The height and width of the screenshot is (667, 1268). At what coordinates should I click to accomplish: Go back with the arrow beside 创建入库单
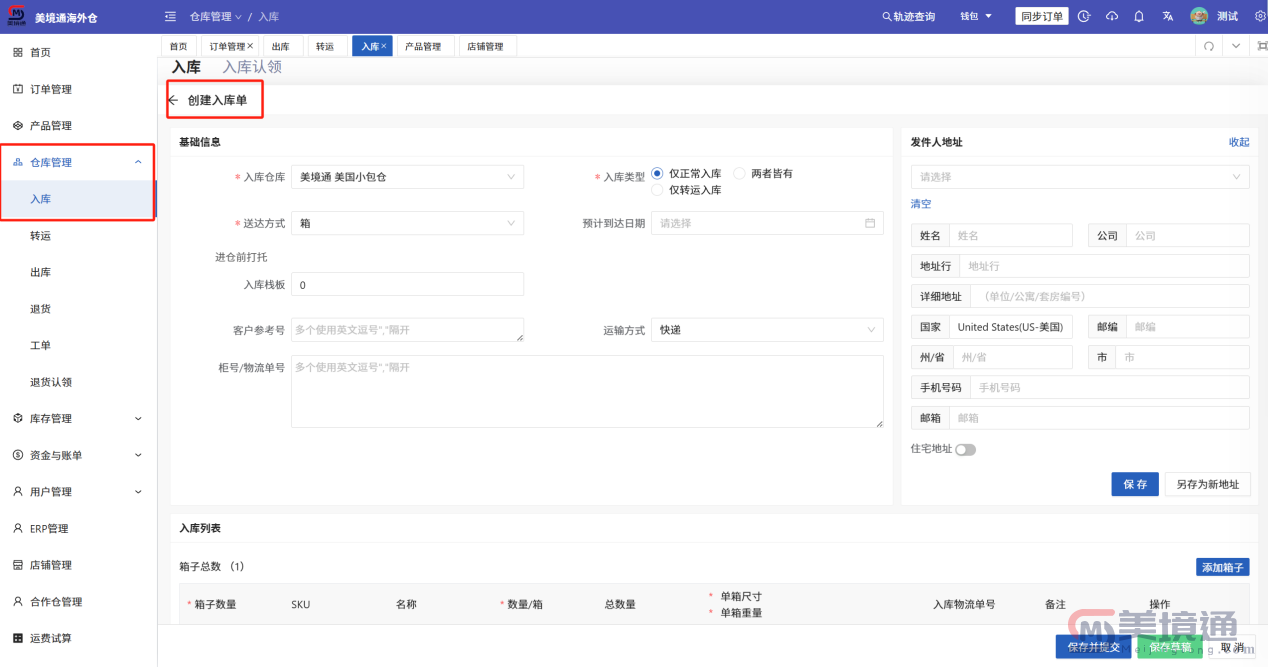click(x=173, y=100)
